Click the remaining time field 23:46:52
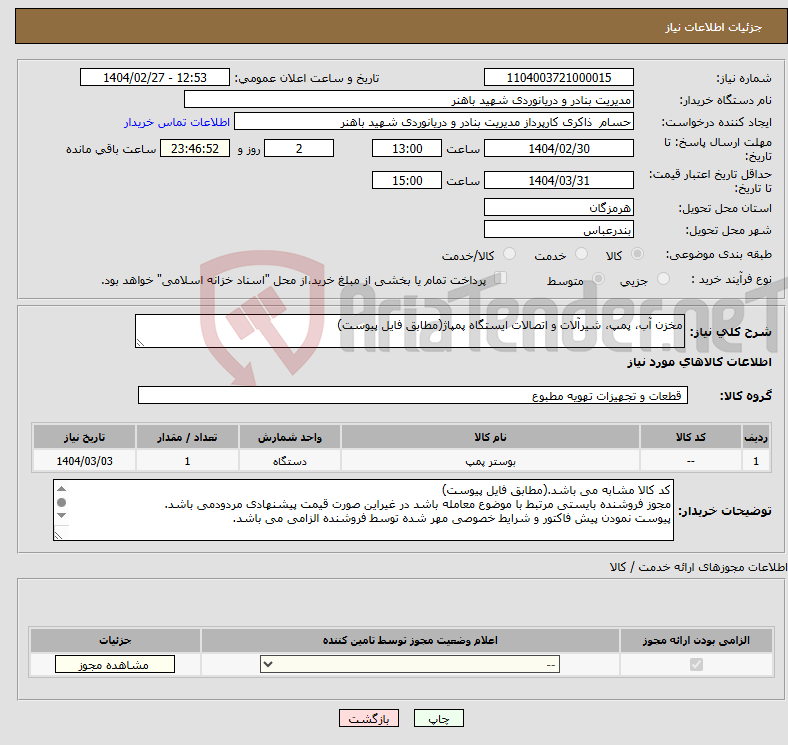The height and width of the screenshot is (745, 788). (195, 148)
